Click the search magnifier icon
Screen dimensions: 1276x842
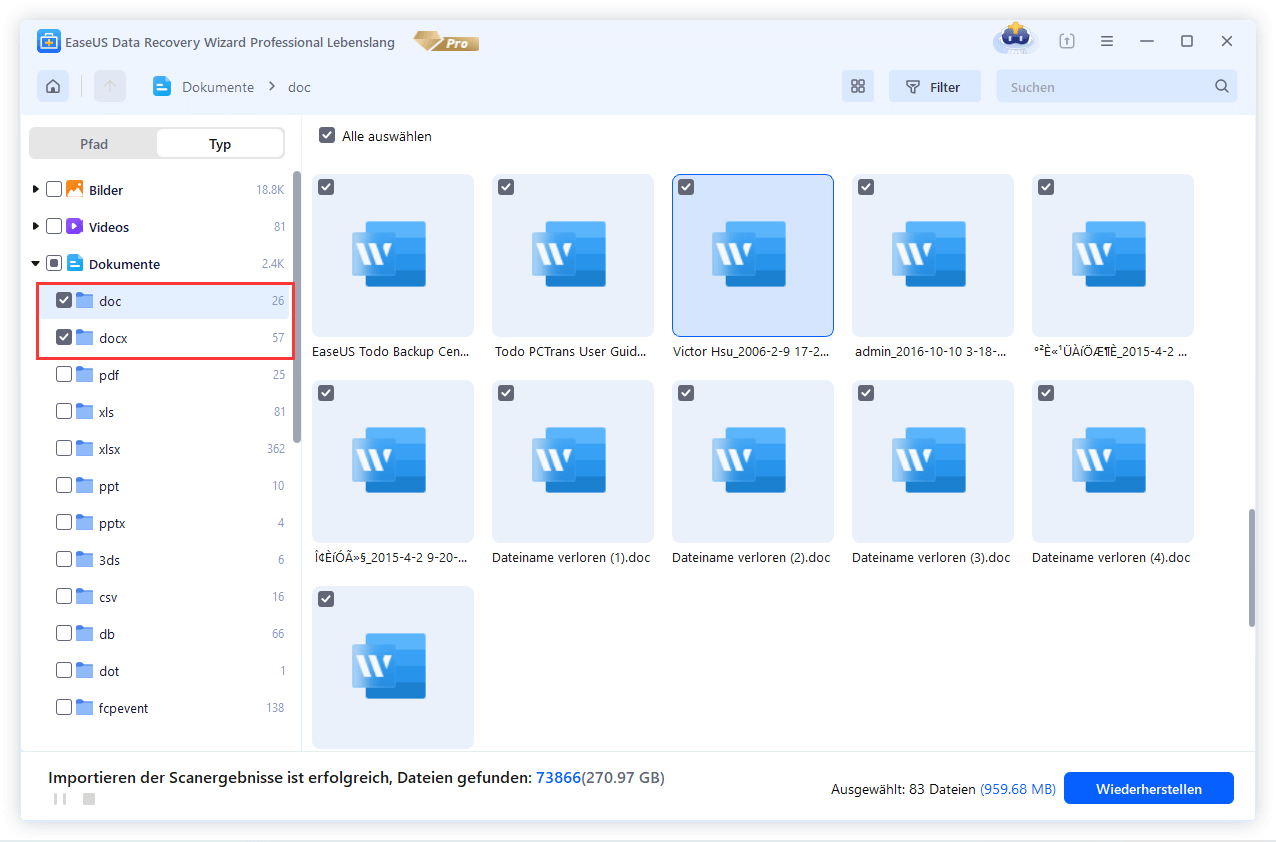pos(1221,87)
